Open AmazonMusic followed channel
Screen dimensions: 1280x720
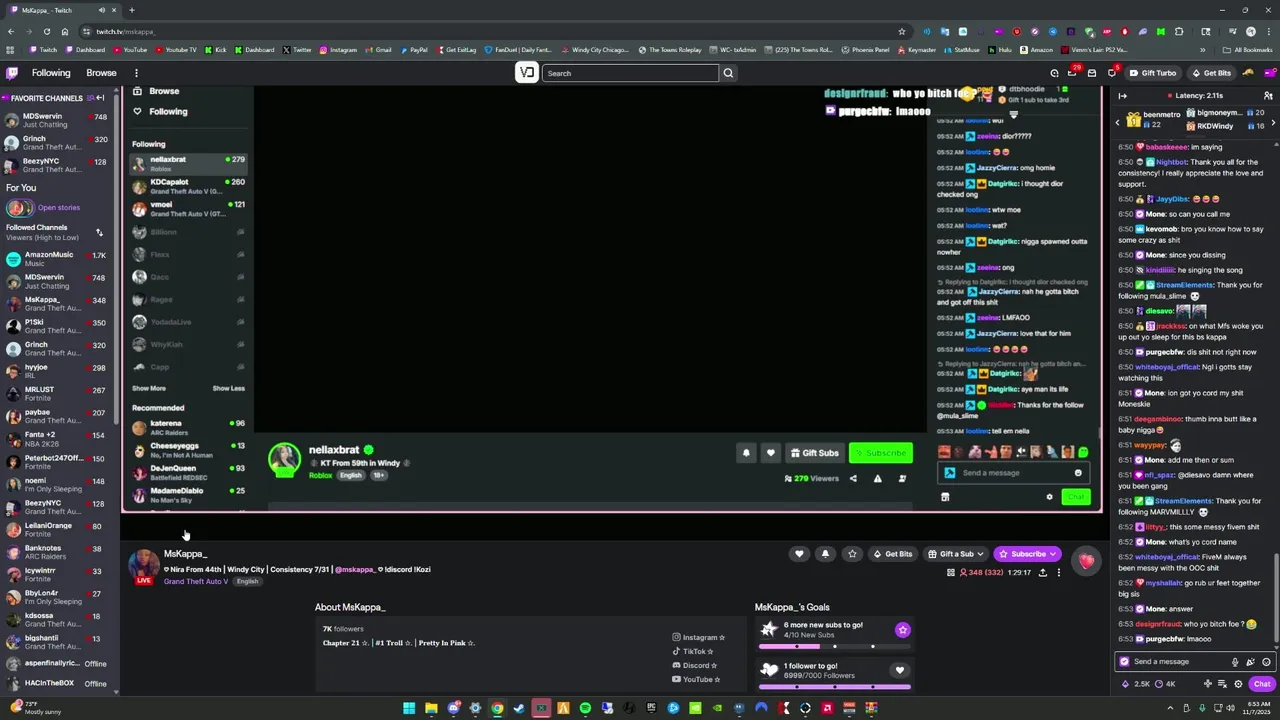point(55,260)
